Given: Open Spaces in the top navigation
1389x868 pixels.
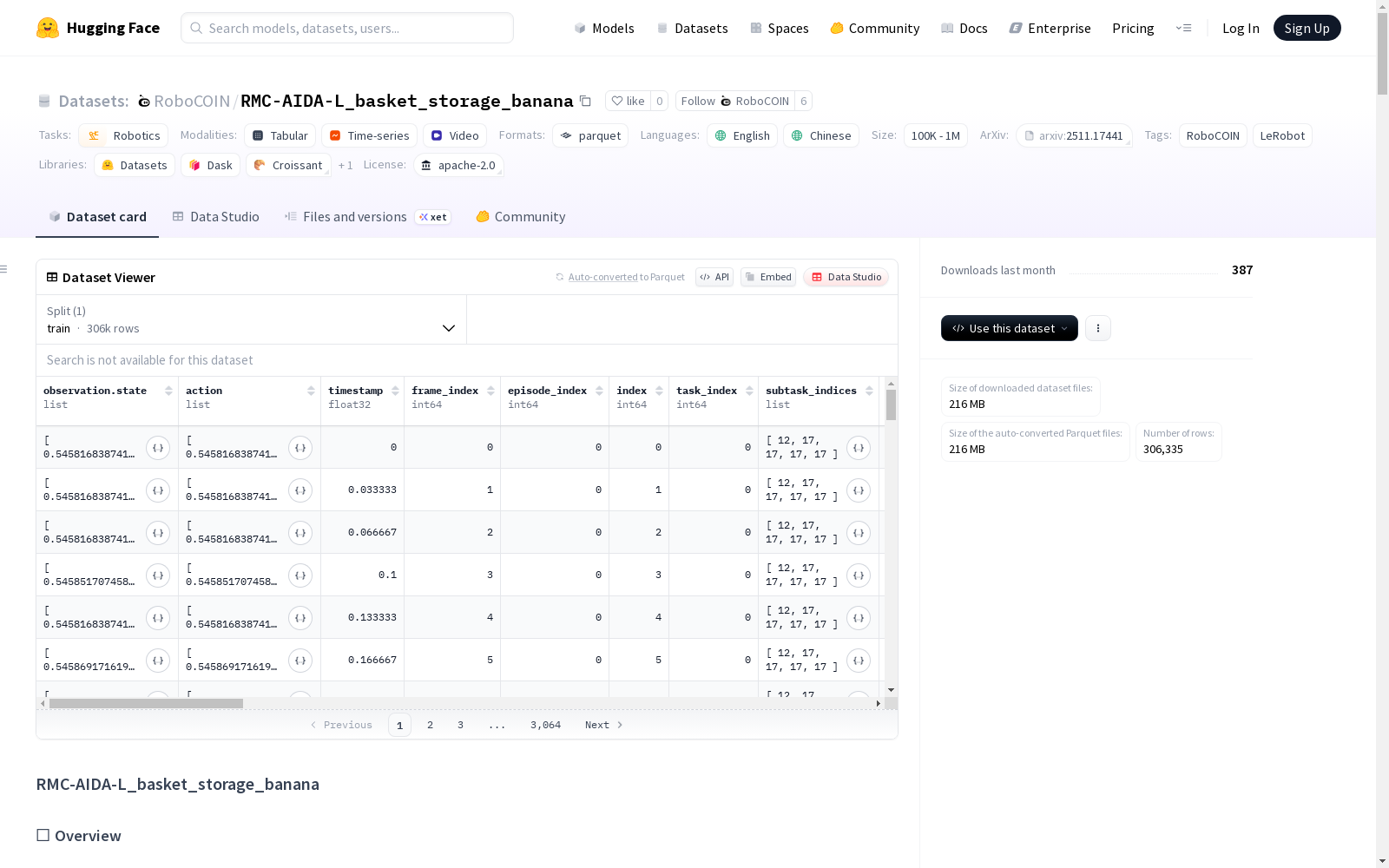Looking at the screenshot, I should click(x=780, y=28).
